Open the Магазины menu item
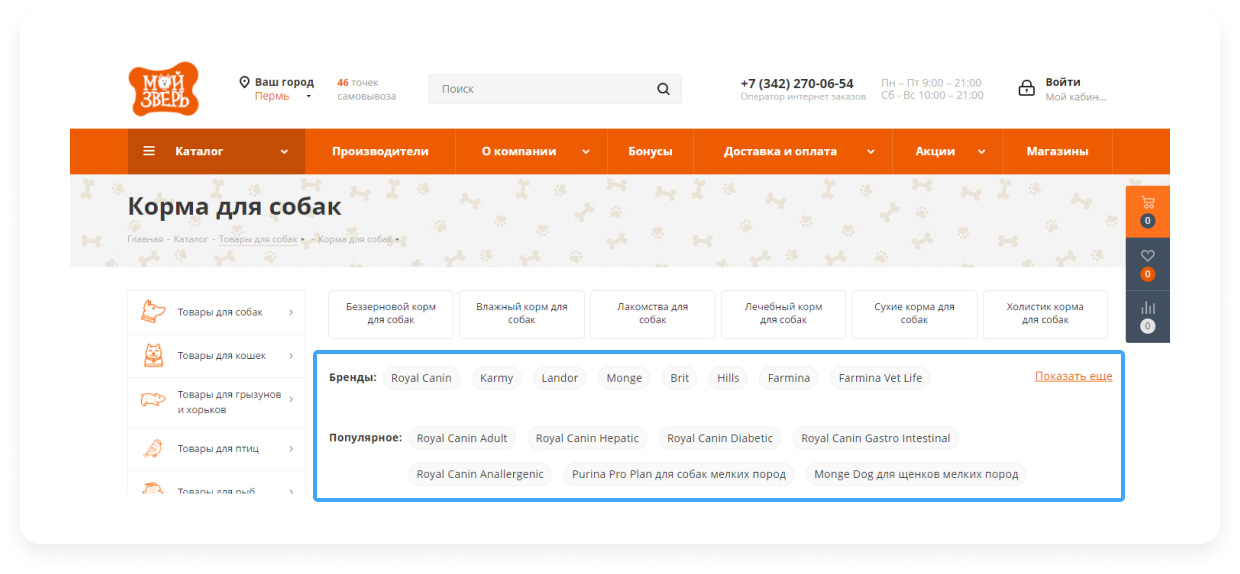 click(1057, 152)
